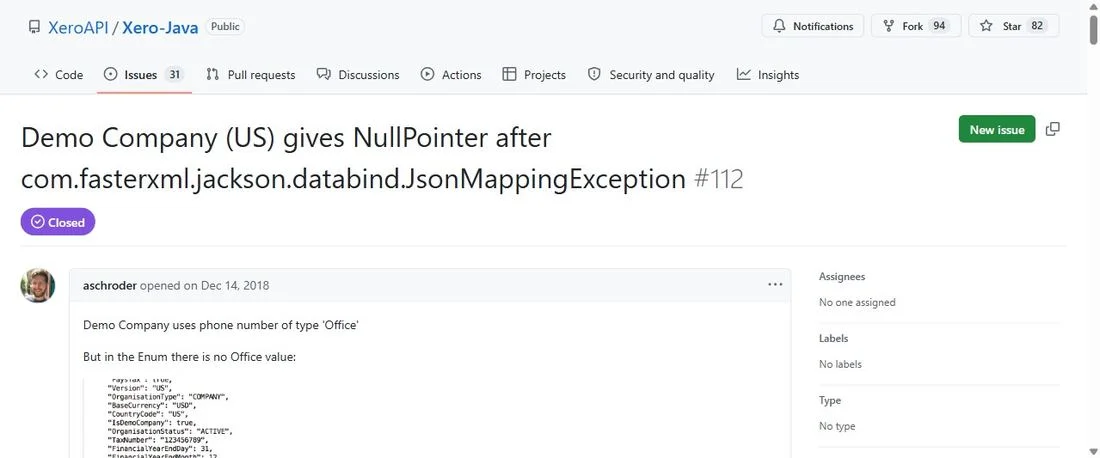Open the comment options ellipsis menu
This screenshot has width=1100, height=458.
774,285
